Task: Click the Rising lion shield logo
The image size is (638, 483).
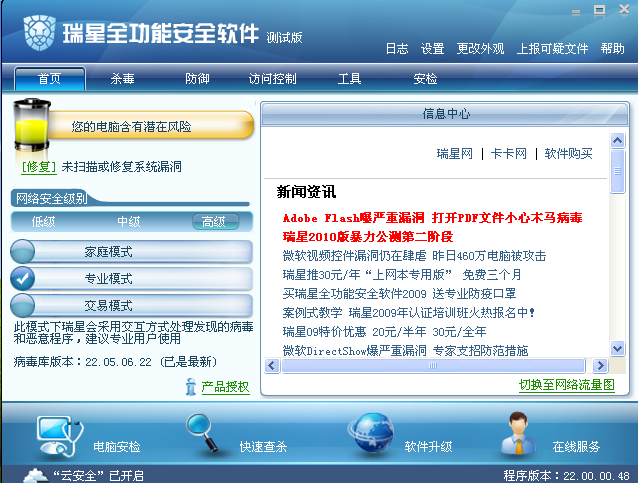Action: [39, 33]
